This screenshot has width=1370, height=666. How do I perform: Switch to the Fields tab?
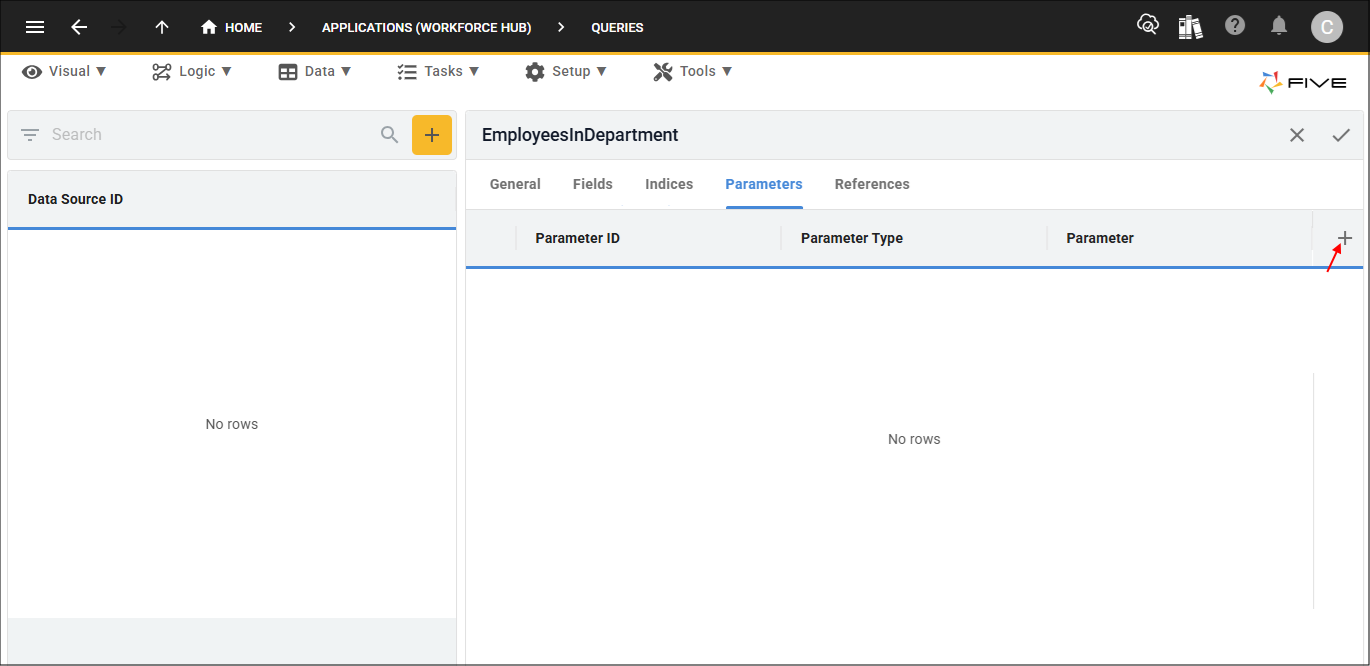pyautogui.click(x=593, y=184)
